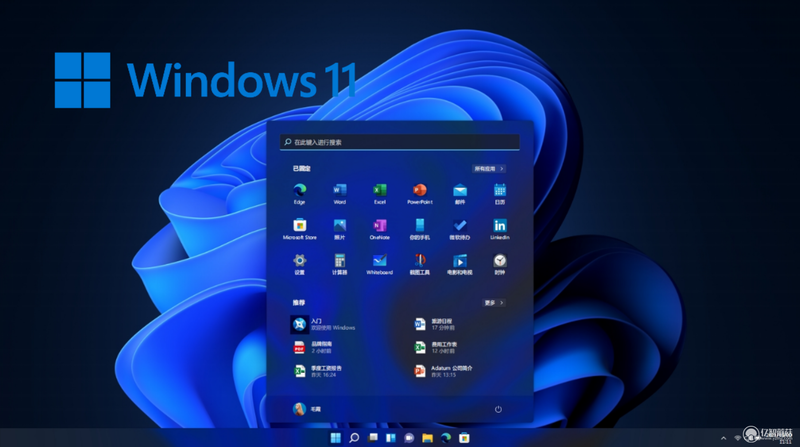Open the Adatum PowerPoint presentation
This screenshot has height=447, width=800.
coord(443,371)
